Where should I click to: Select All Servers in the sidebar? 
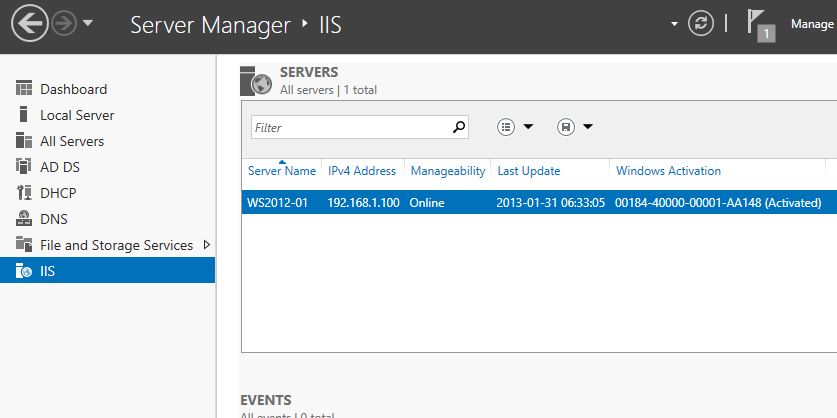(x=72, y=141)
